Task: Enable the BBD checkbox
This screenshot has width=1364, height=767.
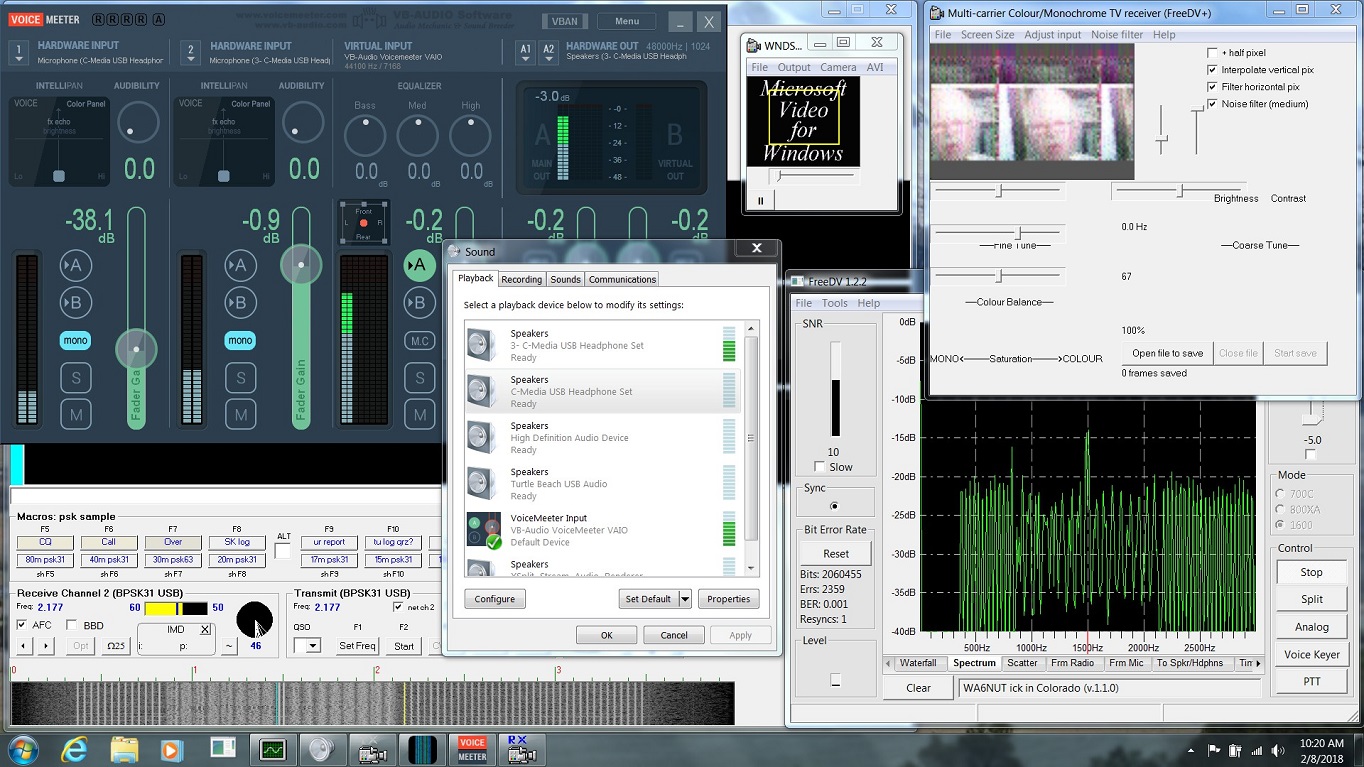Action: click(x=71, y=625)
